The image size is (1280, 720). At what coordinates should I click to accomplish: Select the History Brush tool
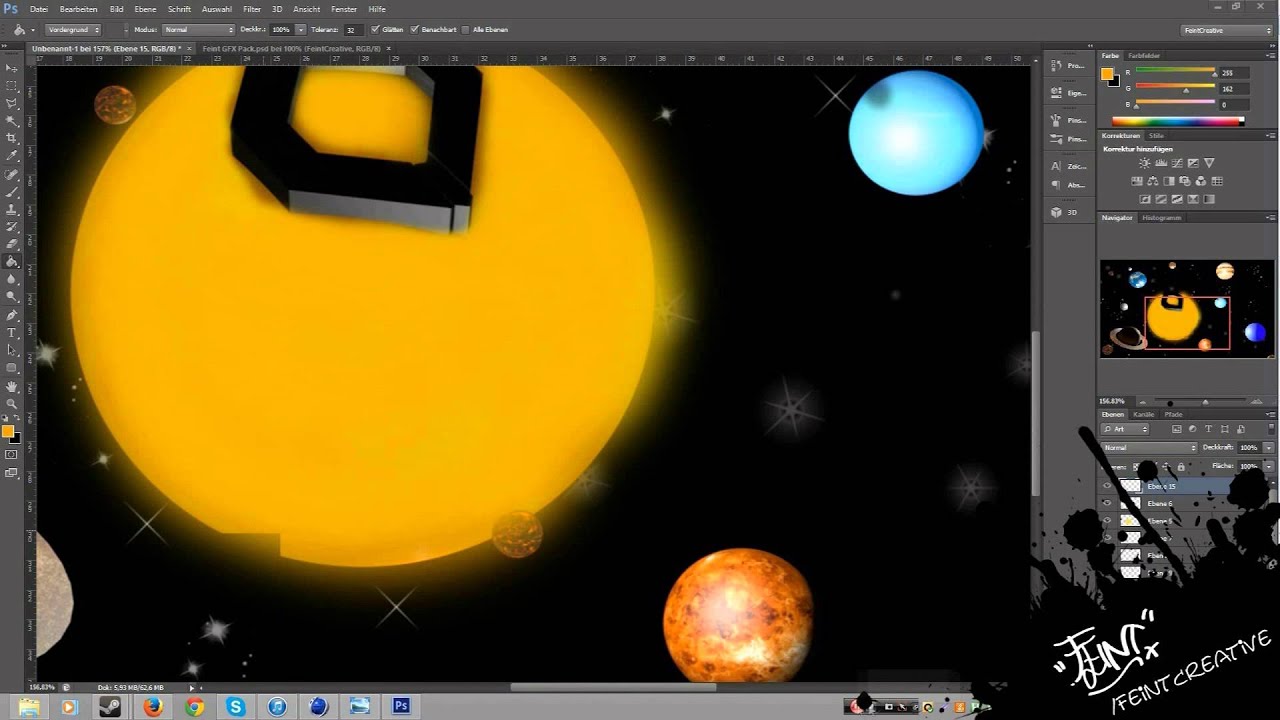coord(12,226)
